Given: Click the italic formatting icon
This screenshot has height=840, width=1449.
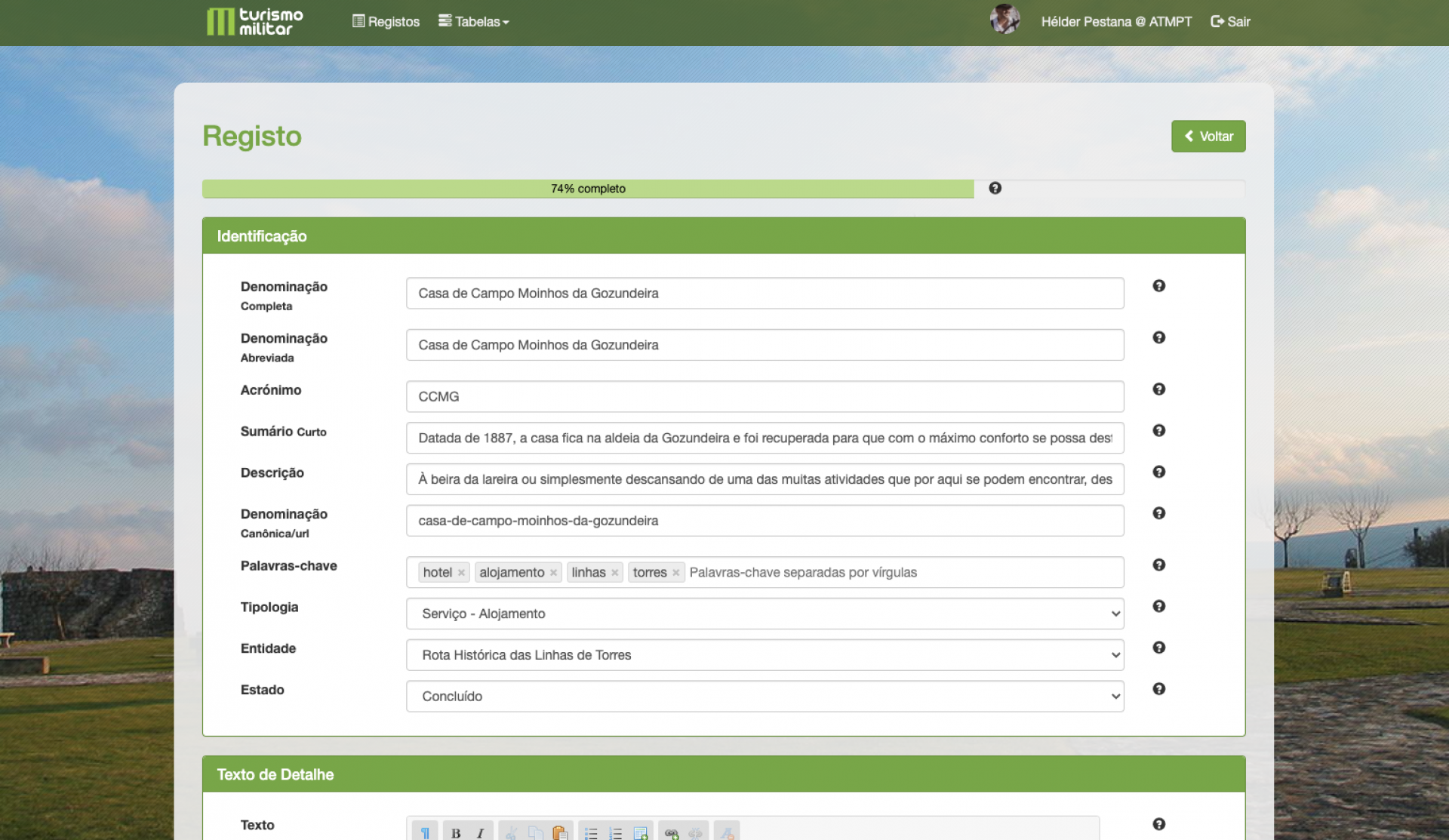Looking at the screenshot, I should coord(480,832).
